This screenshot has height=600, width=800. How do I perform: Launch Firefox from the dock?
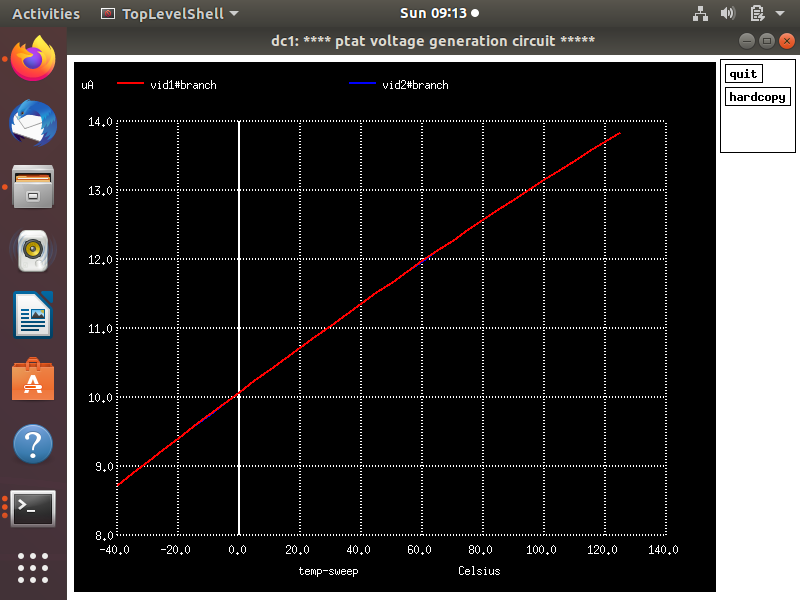point(33,58)
